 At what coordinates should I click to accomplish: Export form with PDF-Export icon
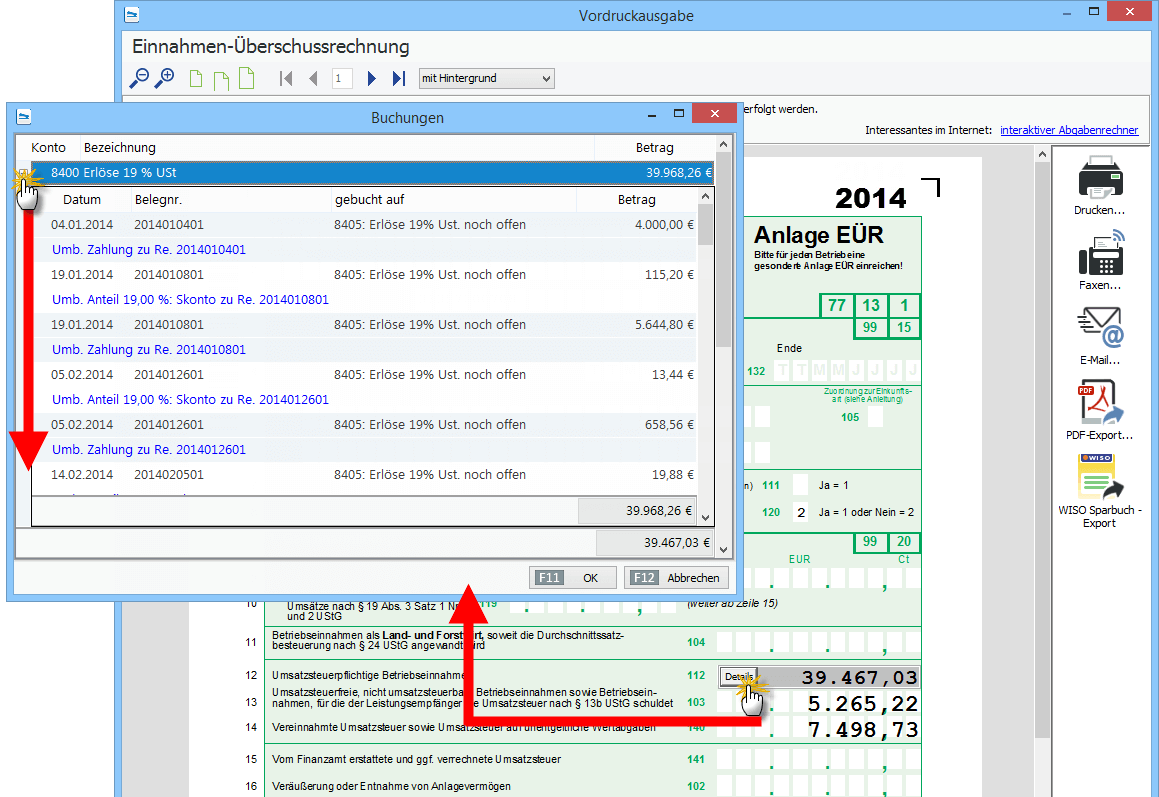[1100, 403]
